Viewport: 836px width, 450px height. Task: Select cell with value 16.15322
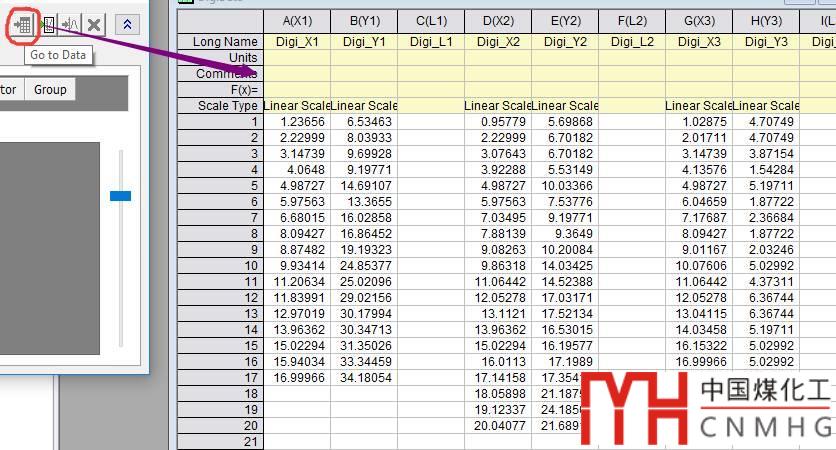click(x=700, y=345)
